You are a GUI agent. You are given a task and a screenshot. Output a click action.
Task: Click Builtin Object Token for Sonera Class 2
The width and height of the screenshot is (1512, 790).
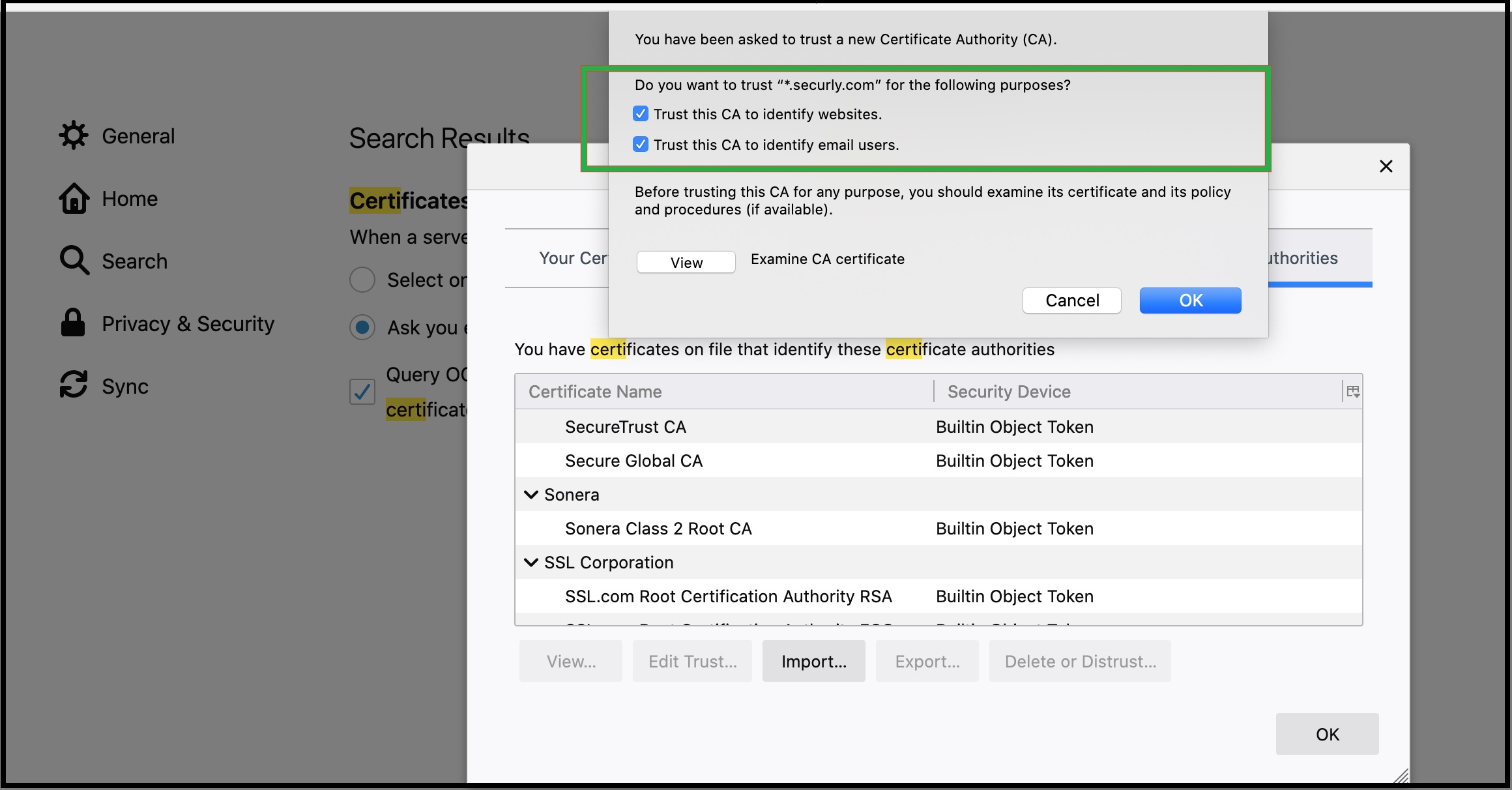(1015, 529)
